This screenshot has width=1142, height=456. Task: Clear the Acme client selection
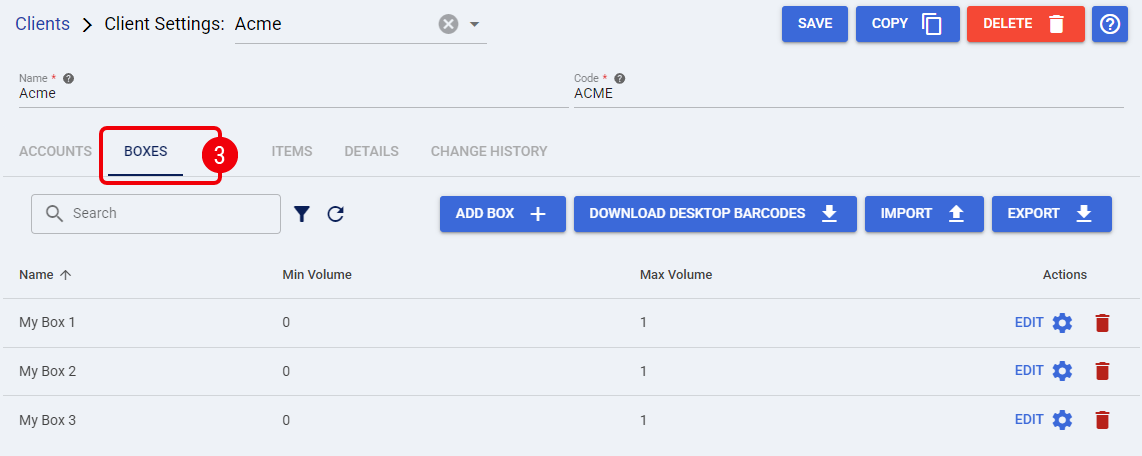pos(448,24)
